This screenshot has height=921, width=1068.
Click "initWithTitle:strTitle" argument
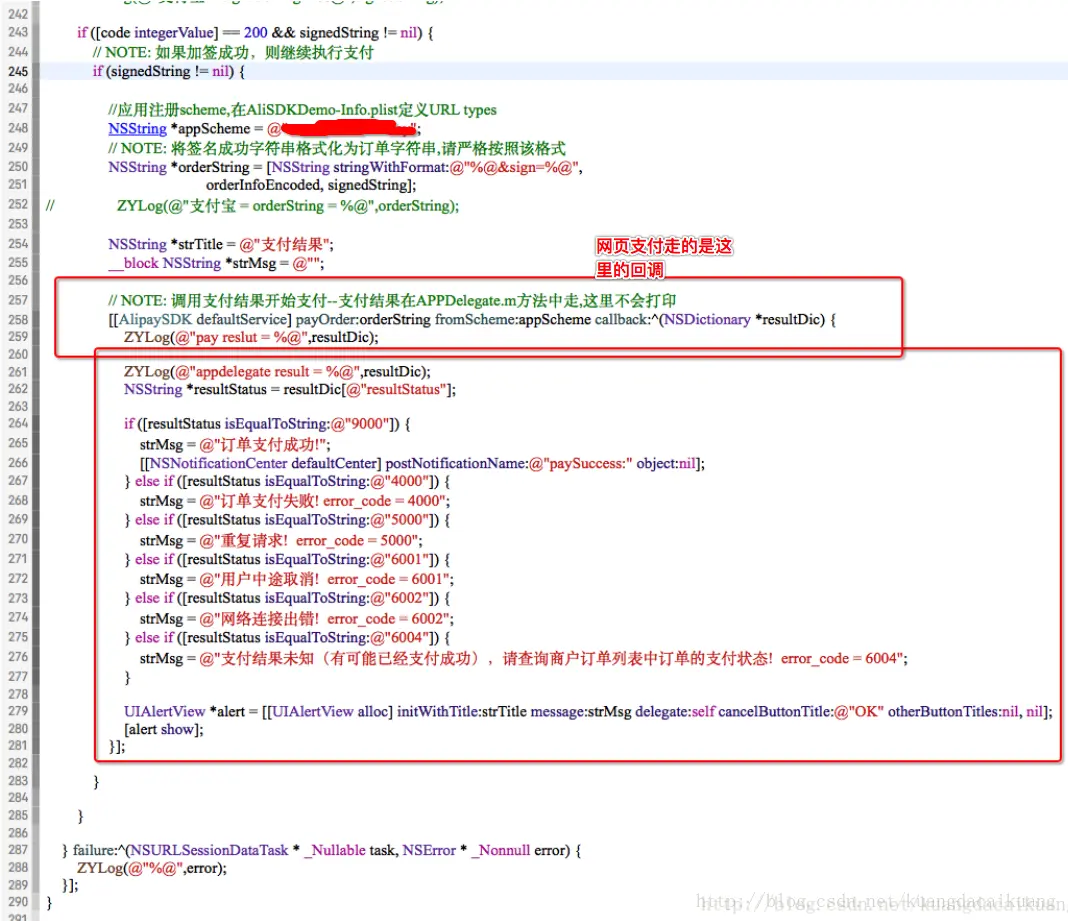tap(462, 712)
